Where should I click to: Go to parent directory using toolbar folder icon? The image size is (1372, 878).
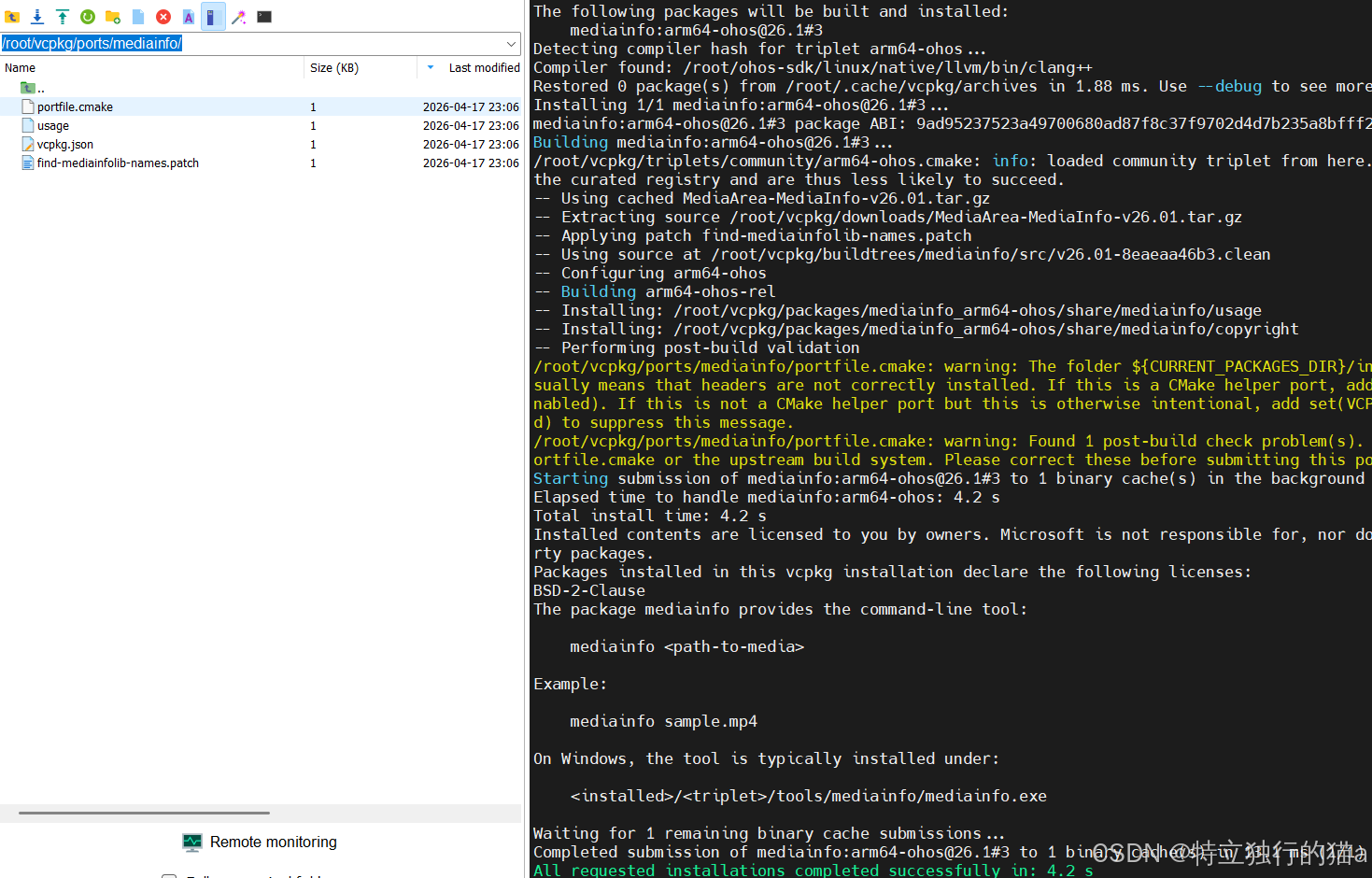point(12,17)
